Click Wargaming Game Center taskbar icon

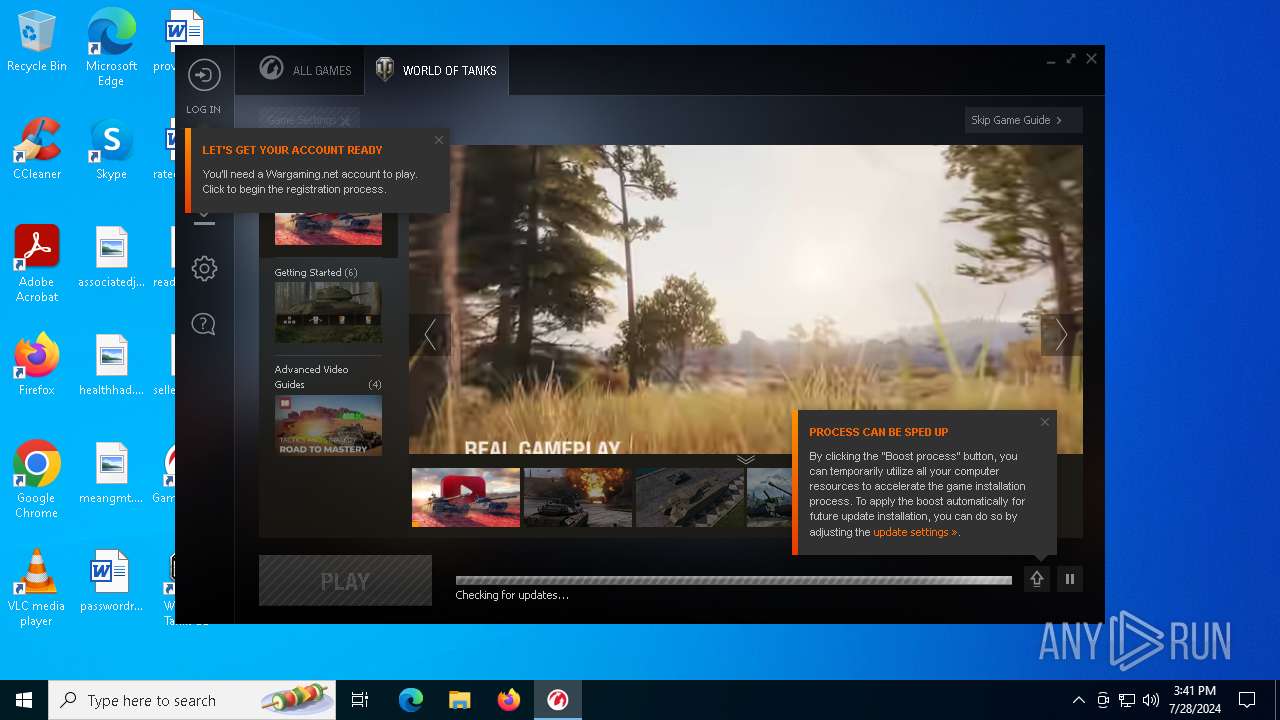tap(558, 700)
